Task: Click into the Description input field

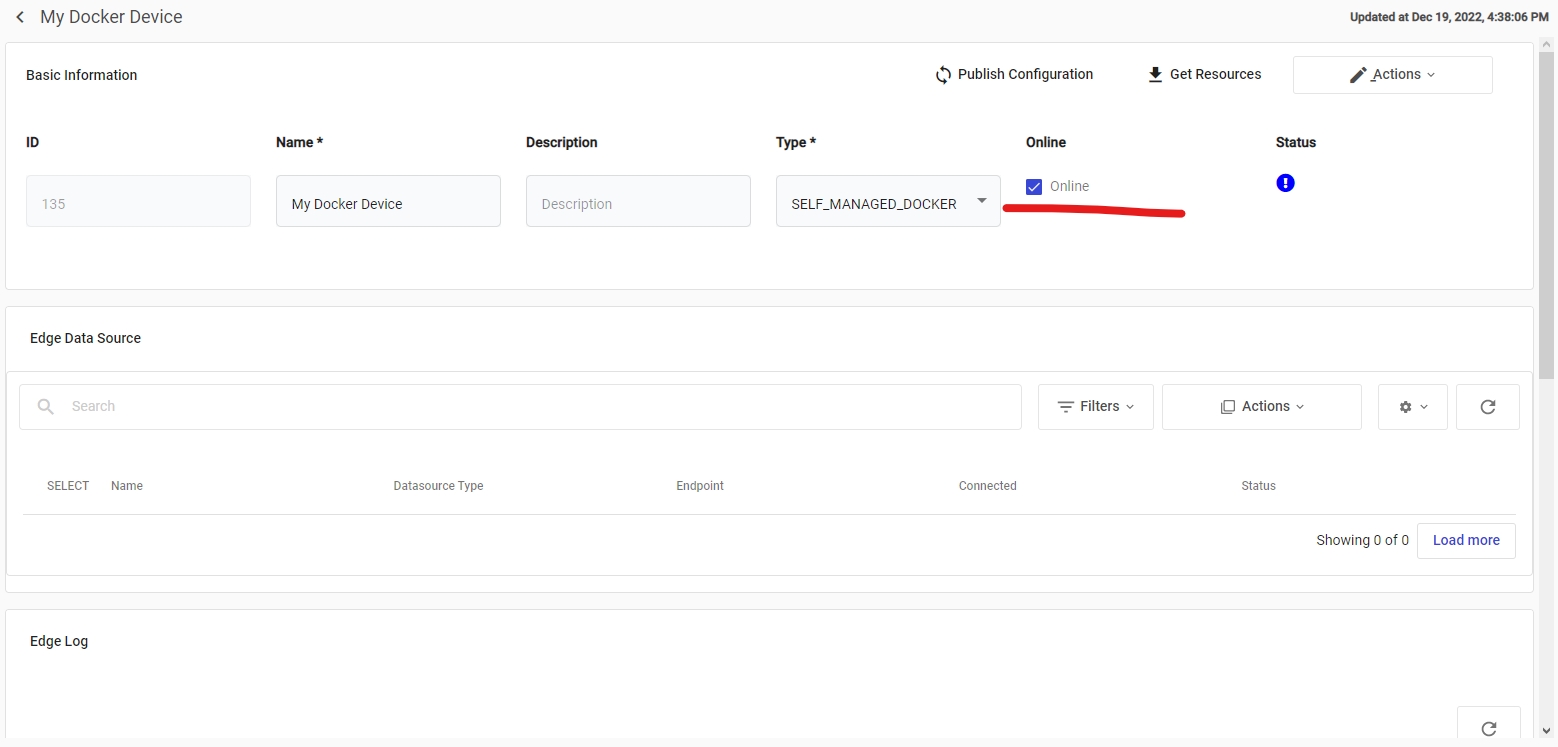Action: (638, 202)
